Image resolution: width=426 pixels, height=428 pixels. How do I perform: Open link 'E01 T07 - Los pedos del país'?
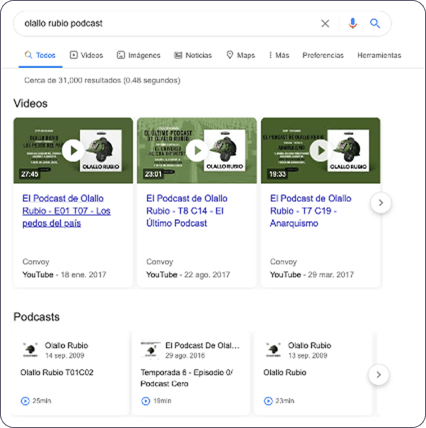[x=66, y=211]
